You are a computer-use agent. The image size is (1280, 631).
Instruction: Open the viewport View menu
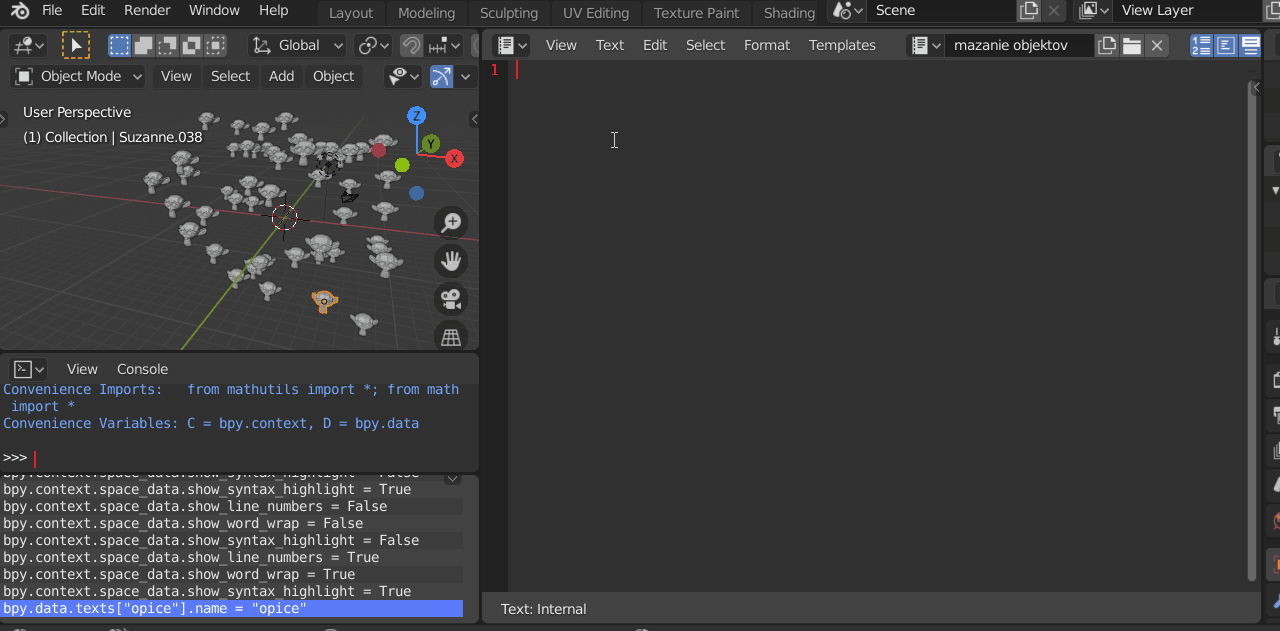coord(176,76)
